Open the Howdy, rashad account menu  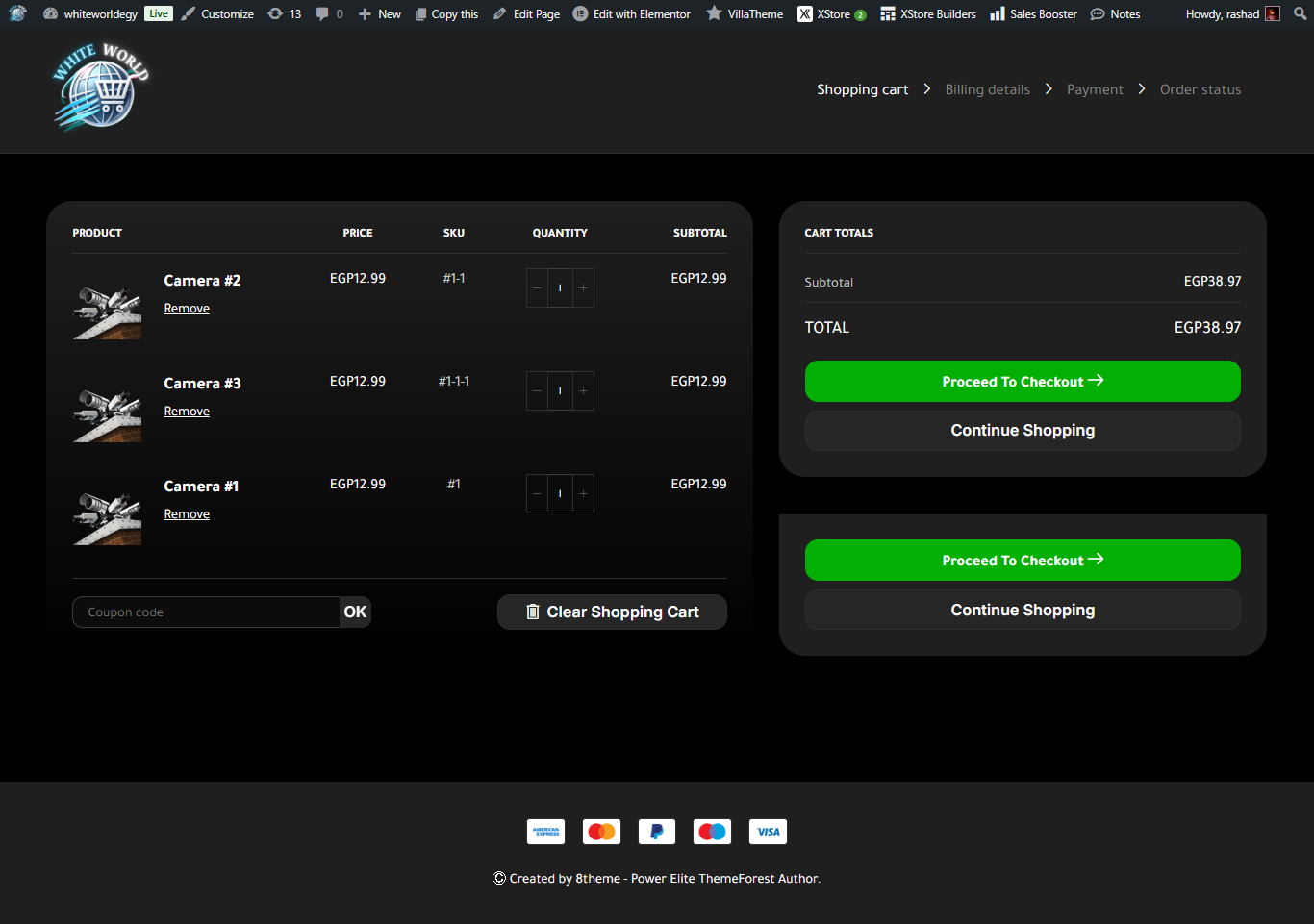[x=1231, y=13]
